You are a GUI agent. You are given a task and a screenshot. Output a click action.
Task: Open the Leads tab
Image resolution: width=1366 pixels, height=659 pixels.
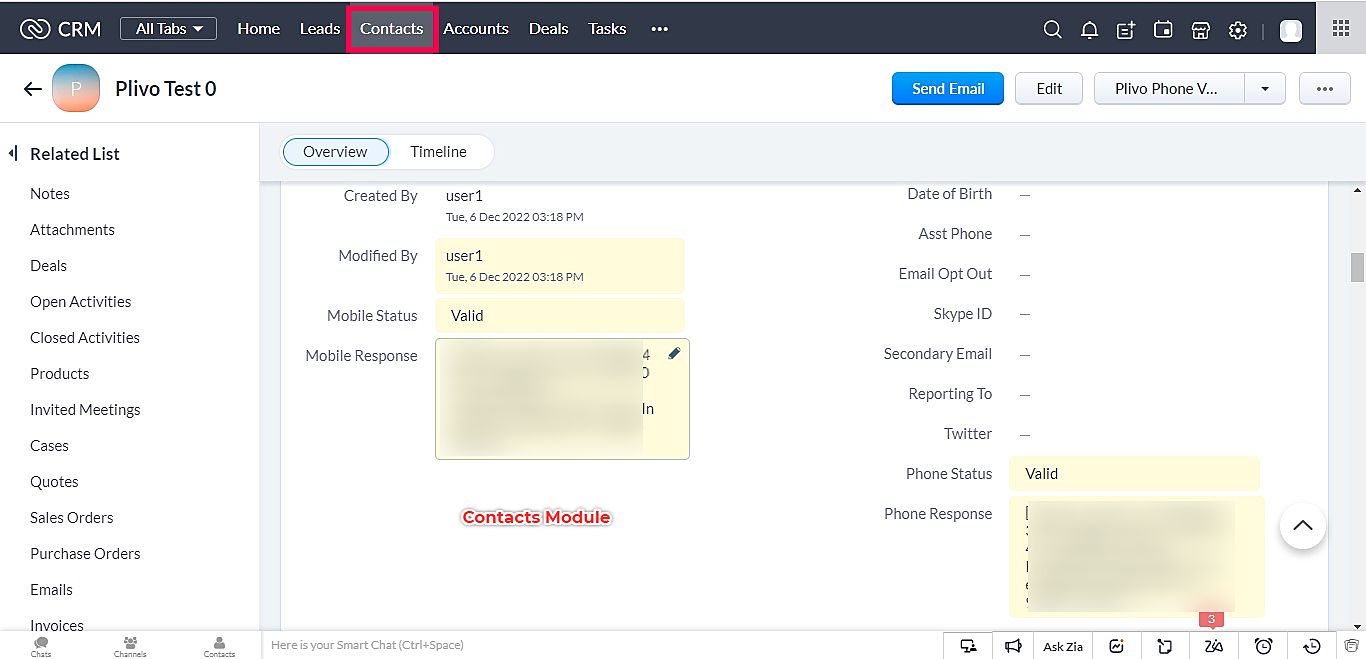320,29
